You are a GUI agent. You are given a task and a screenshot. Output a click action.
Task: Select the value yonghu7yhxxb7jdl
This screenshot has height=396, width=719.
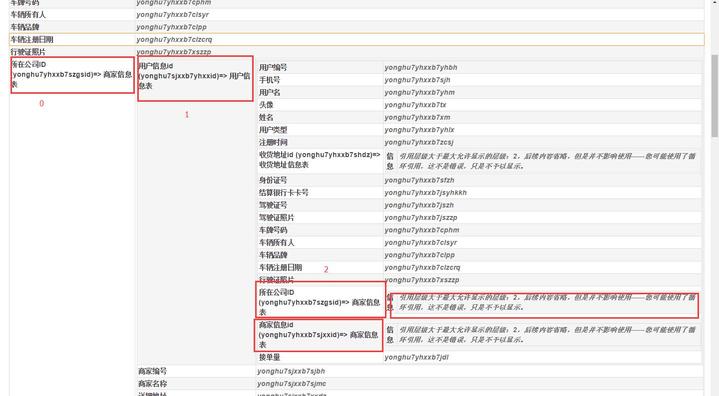pyautogui.click(x=416, y=357)
